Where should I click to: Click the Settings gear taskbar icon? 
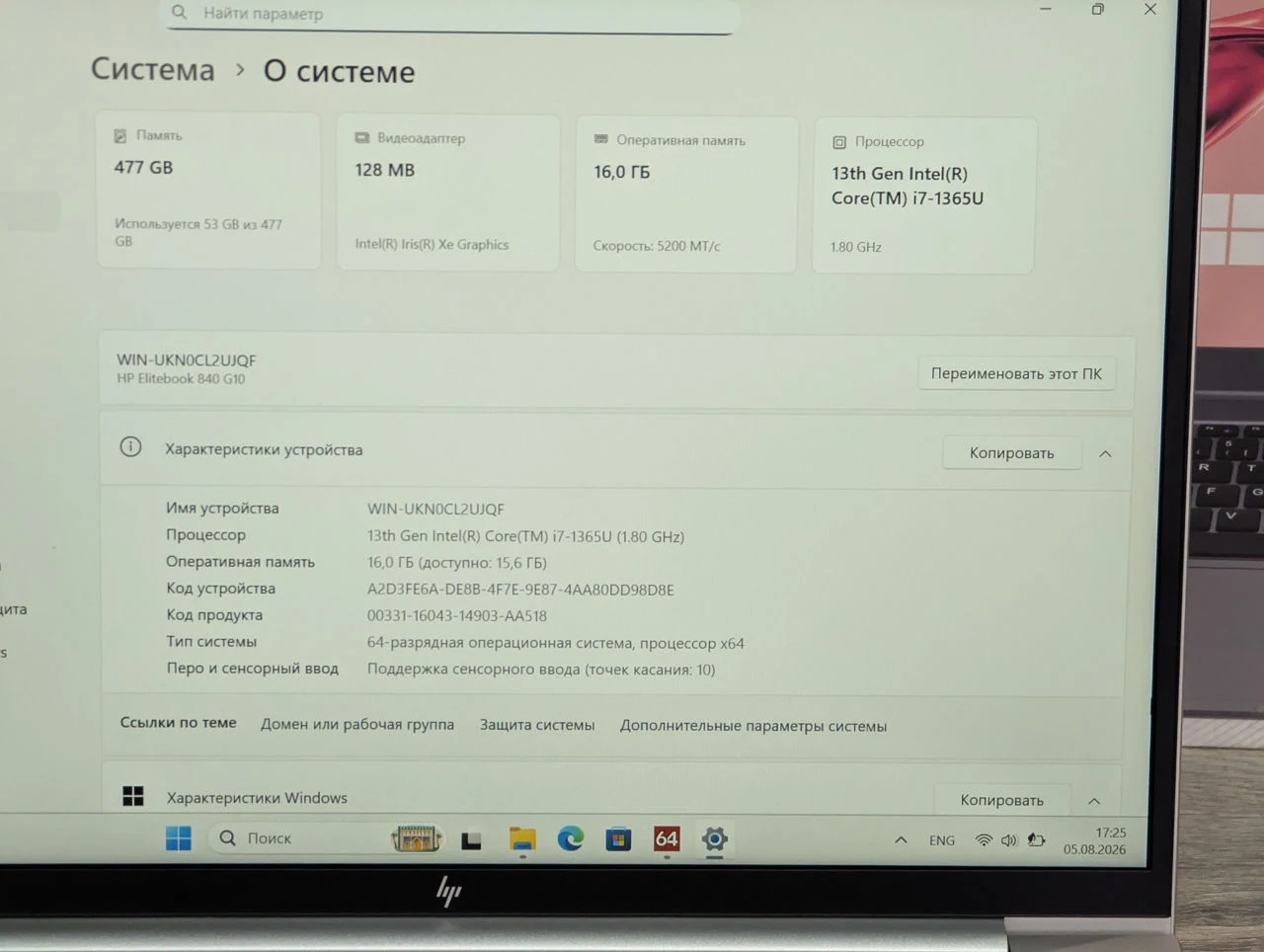click(x=715, y=839)
